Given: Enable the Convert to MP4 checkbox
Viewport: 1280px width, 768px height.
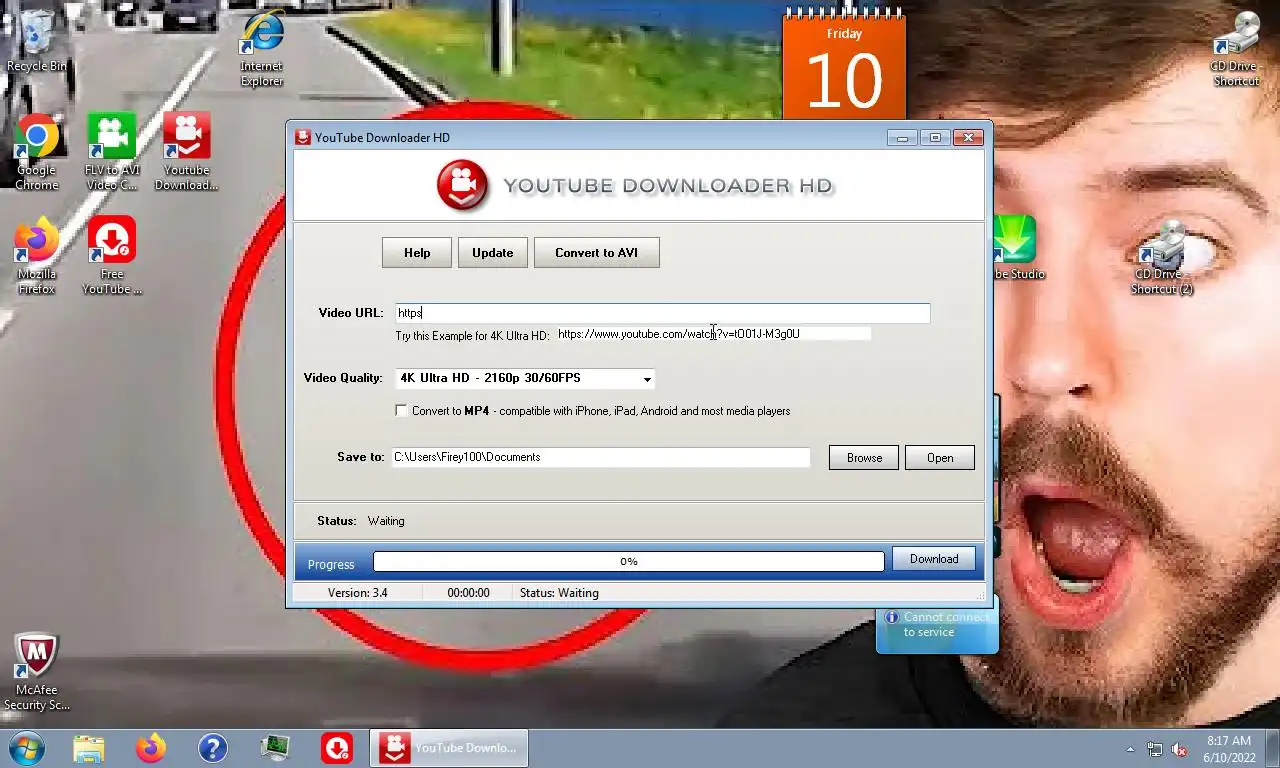Looking at the screenshot, I should pyautogui.click(x=402, y=411).
